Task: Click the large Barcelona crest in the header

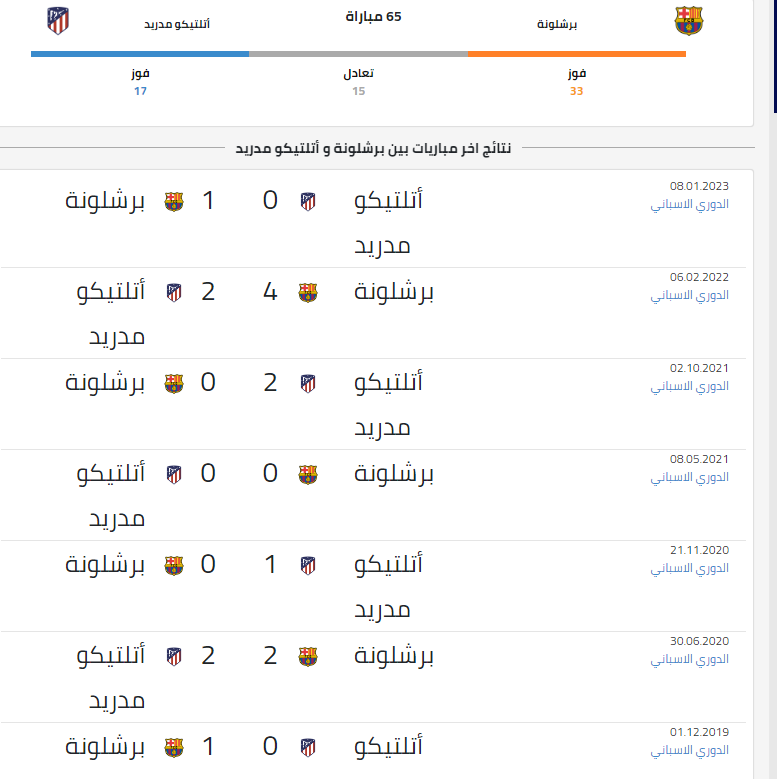Action: point(689,21)
